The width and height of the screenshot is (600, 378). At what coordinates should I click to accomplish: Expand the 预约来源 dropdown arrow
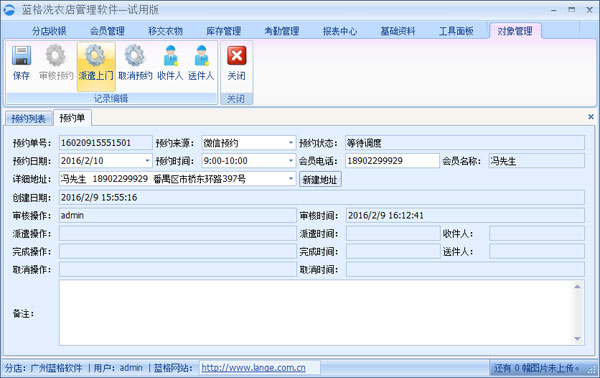(x=291, y=143)
